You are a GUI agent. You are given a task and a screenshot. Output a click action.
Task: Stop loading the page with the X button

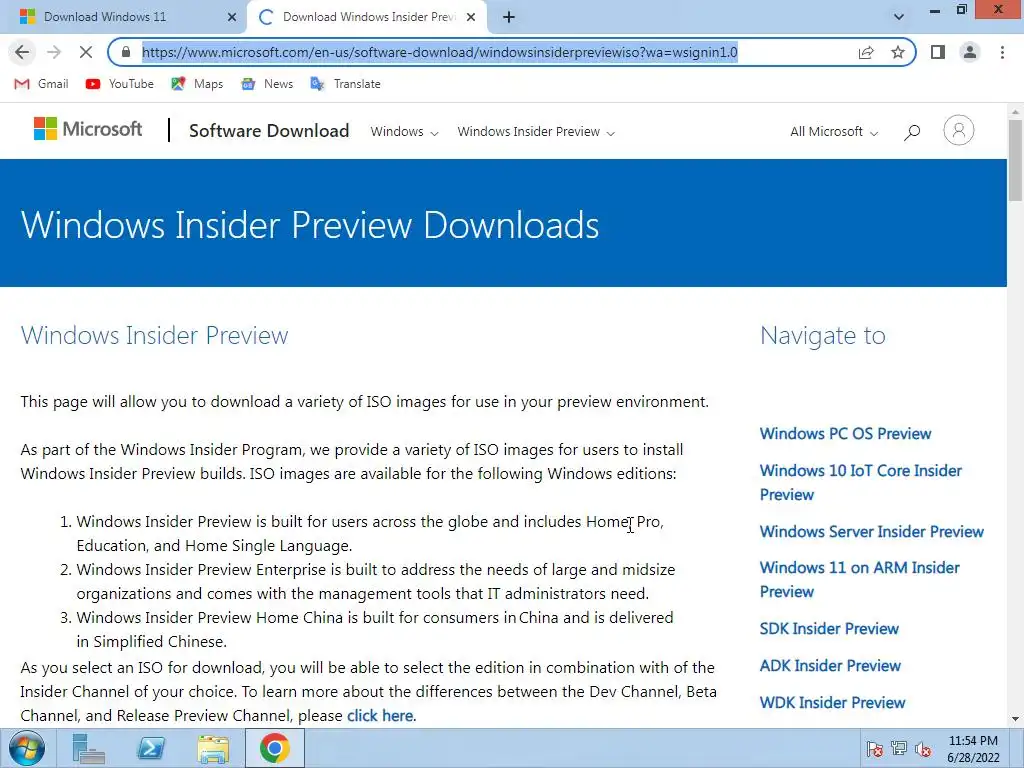(x=86, y=52)
